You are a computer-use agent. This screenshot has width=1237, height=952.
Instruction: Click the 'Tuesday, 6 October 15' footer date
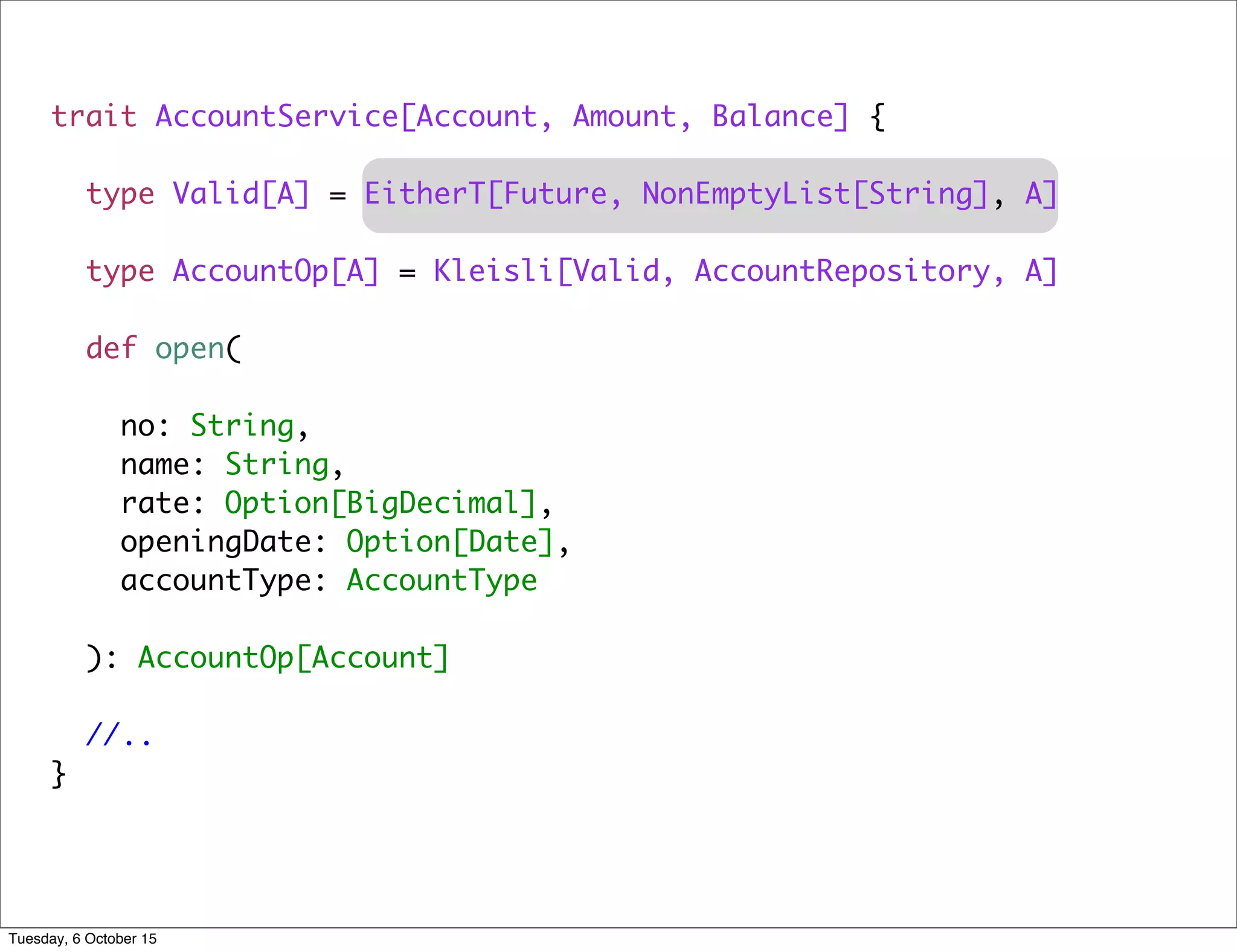(83, 939)
